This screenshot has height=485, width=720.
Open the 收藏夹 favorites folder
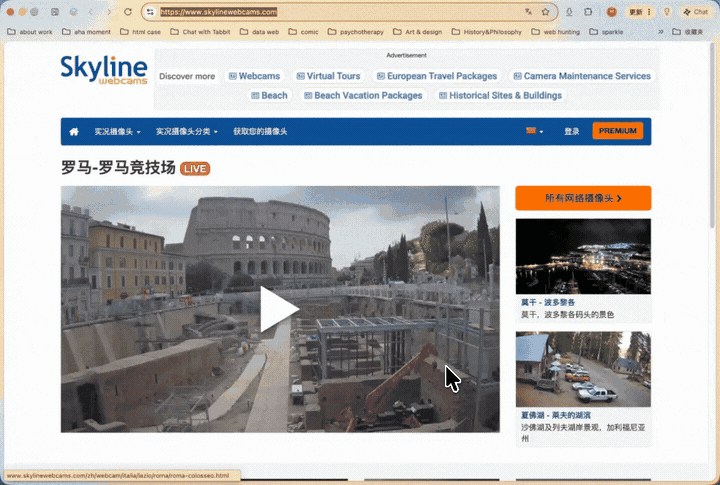[x=688, y=32]
